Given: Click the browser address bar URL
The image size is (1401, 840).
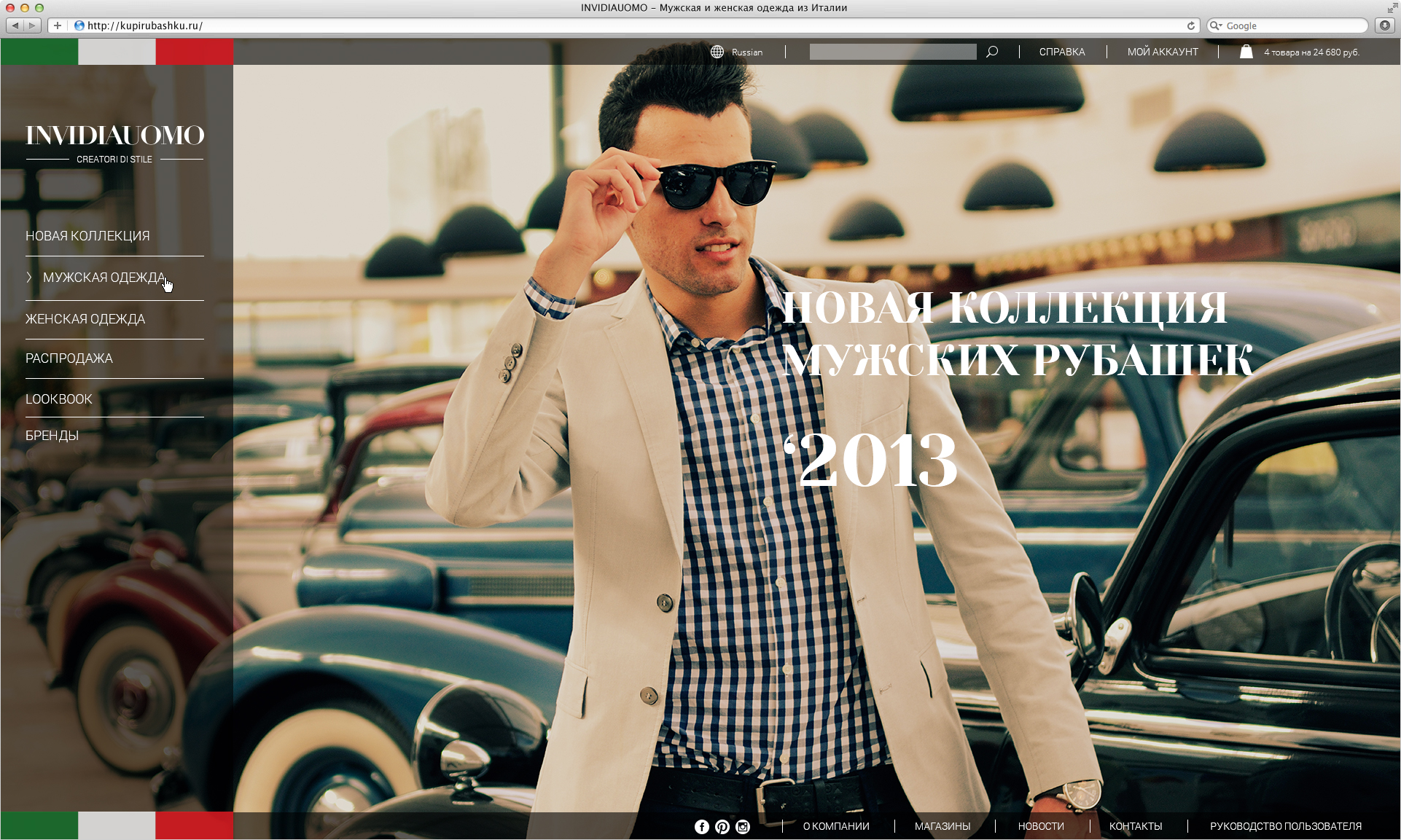Looking at the screenshot, I should tap(145, 25).
